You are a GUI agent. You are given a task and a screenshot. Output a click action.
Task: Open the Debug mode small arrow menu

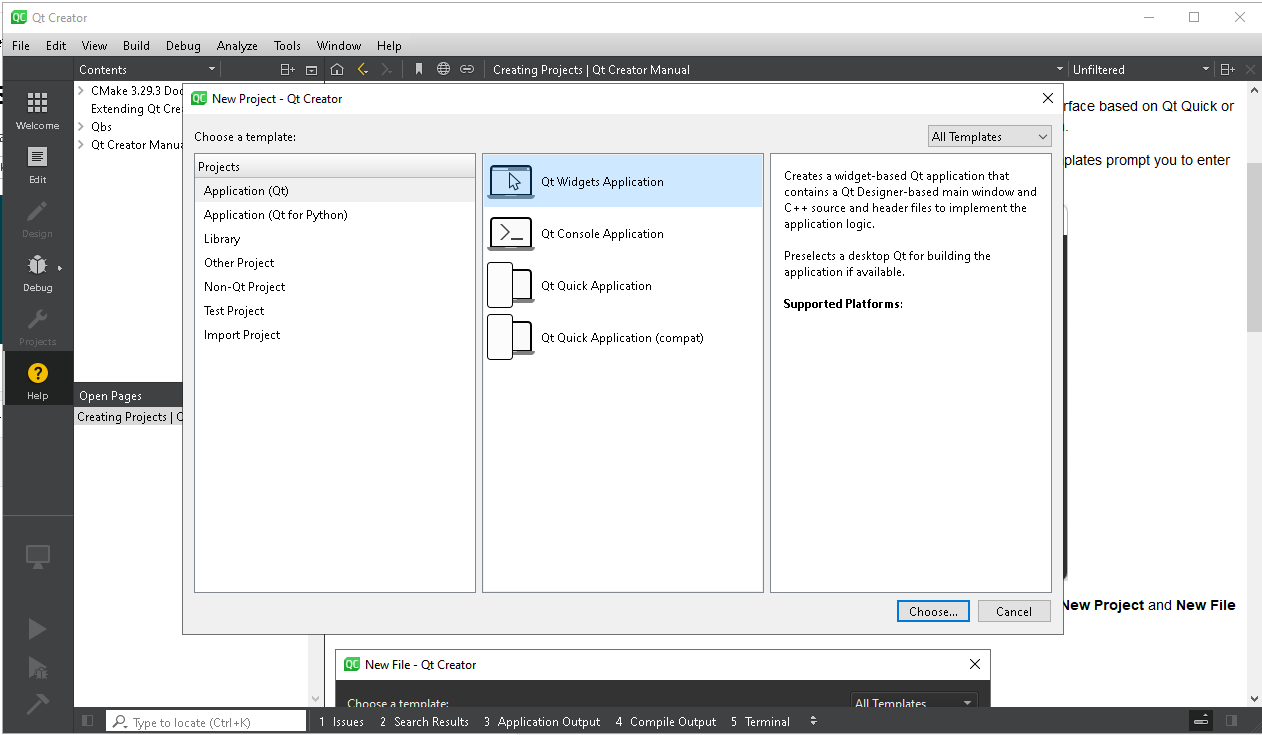60,268
